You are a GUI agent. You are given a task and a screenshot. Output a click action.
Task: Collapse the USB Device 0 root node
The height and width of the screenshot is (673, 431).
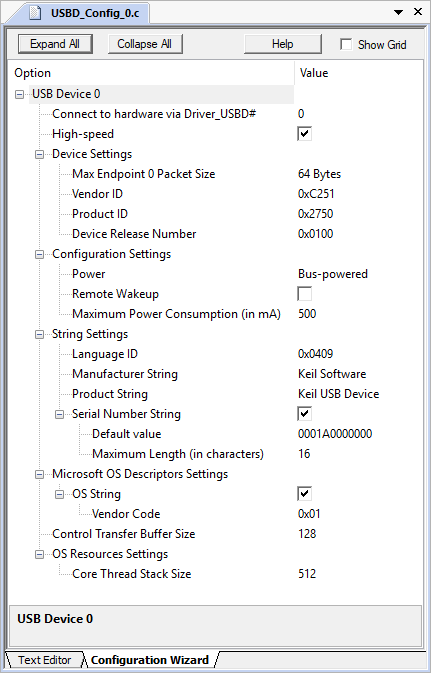(x=19, y=94)
